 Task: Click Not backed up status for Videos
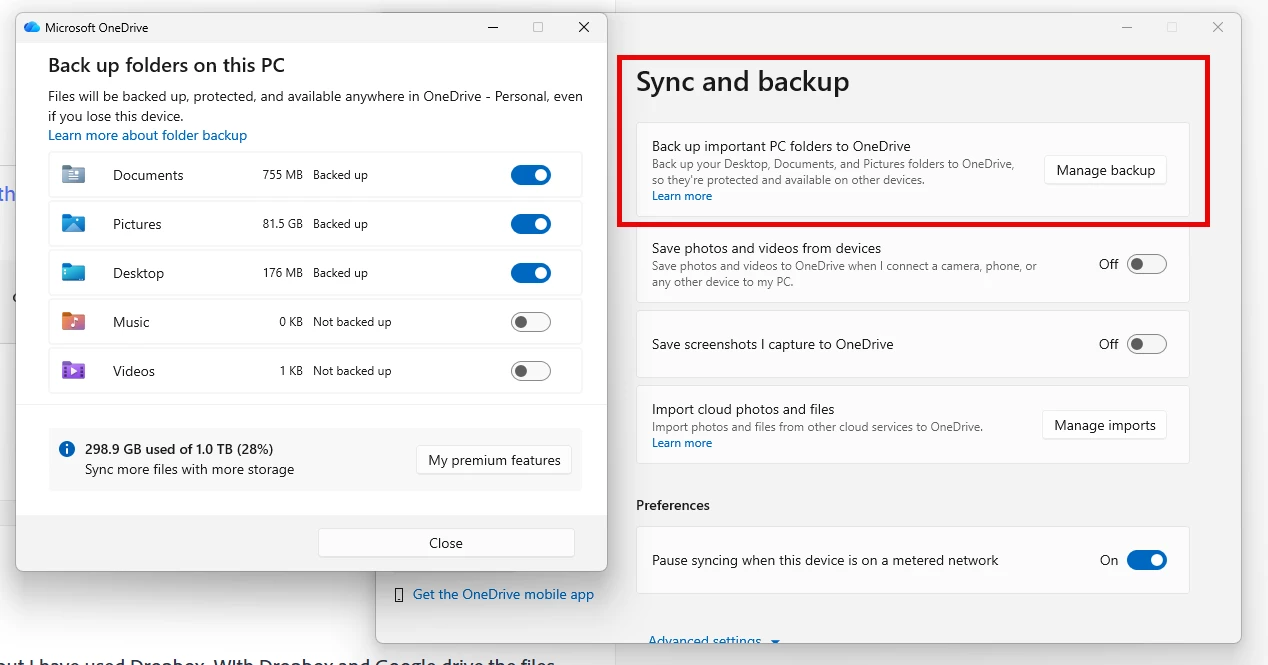[x=352, y=371]
